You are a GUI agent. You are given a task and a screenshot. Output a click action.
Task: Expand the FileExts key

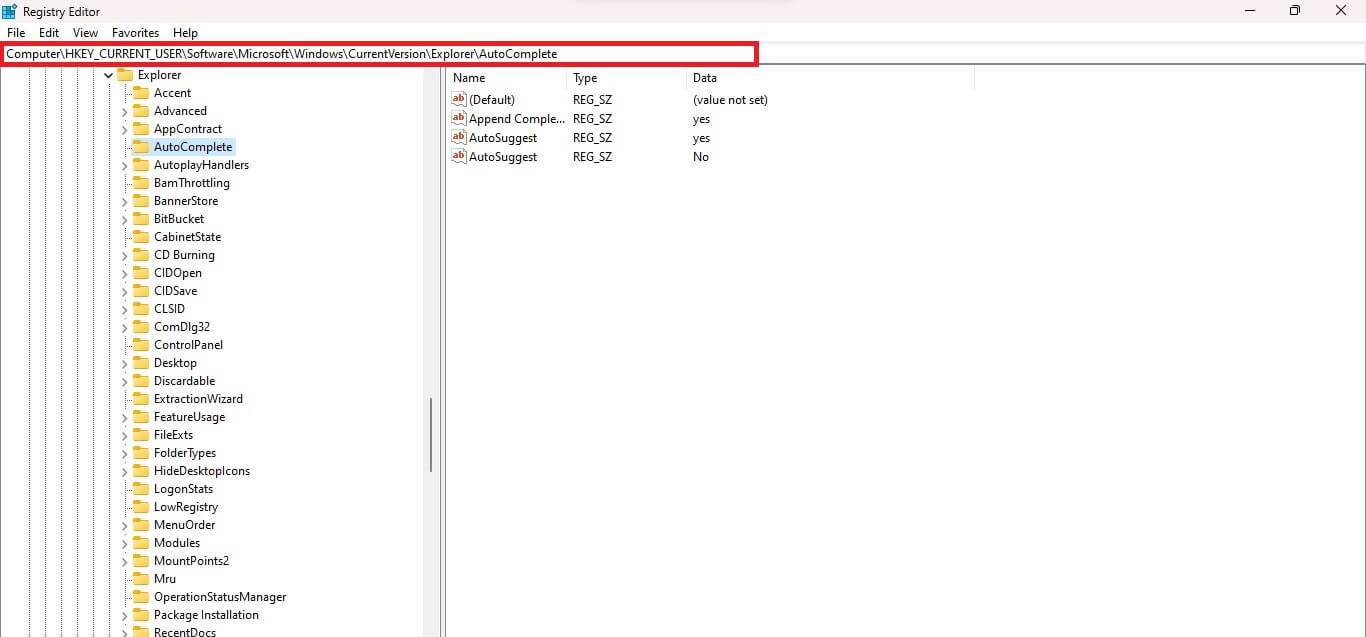tap(125, 435)
